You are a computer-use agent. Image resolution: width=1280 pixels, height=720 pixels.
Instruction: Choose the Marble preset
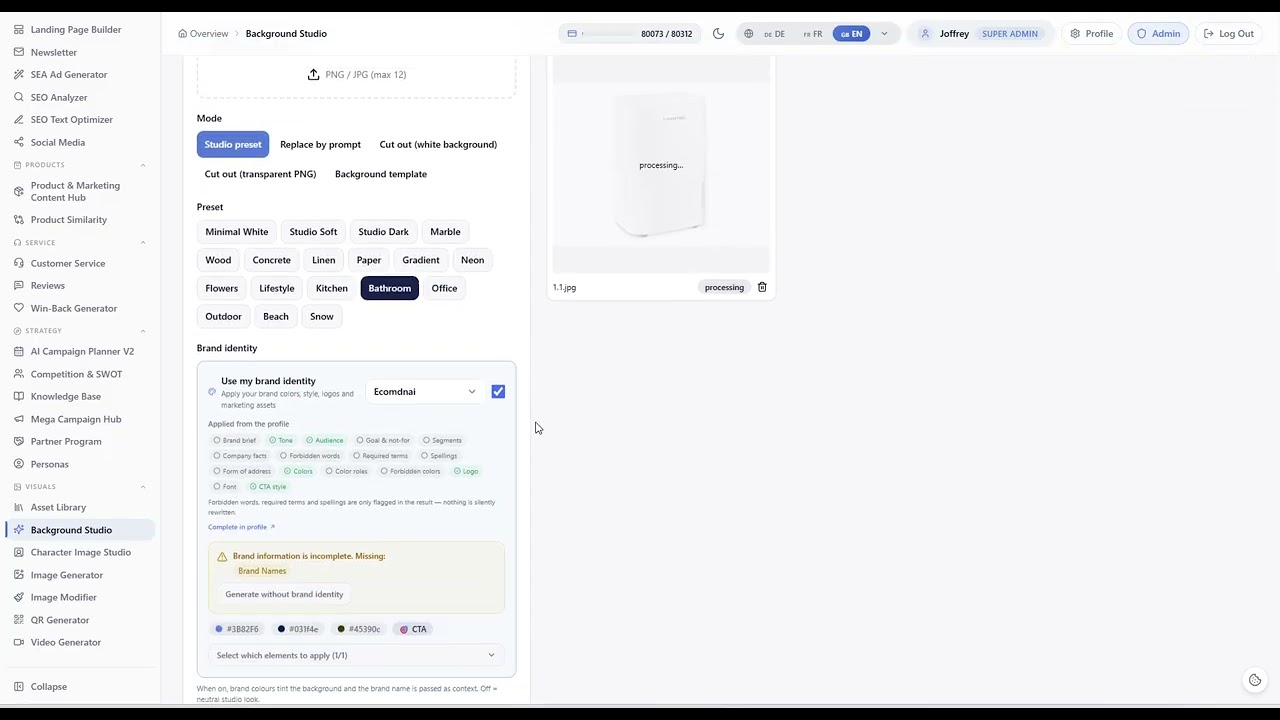pyautogui.click(x=445, y=231)
